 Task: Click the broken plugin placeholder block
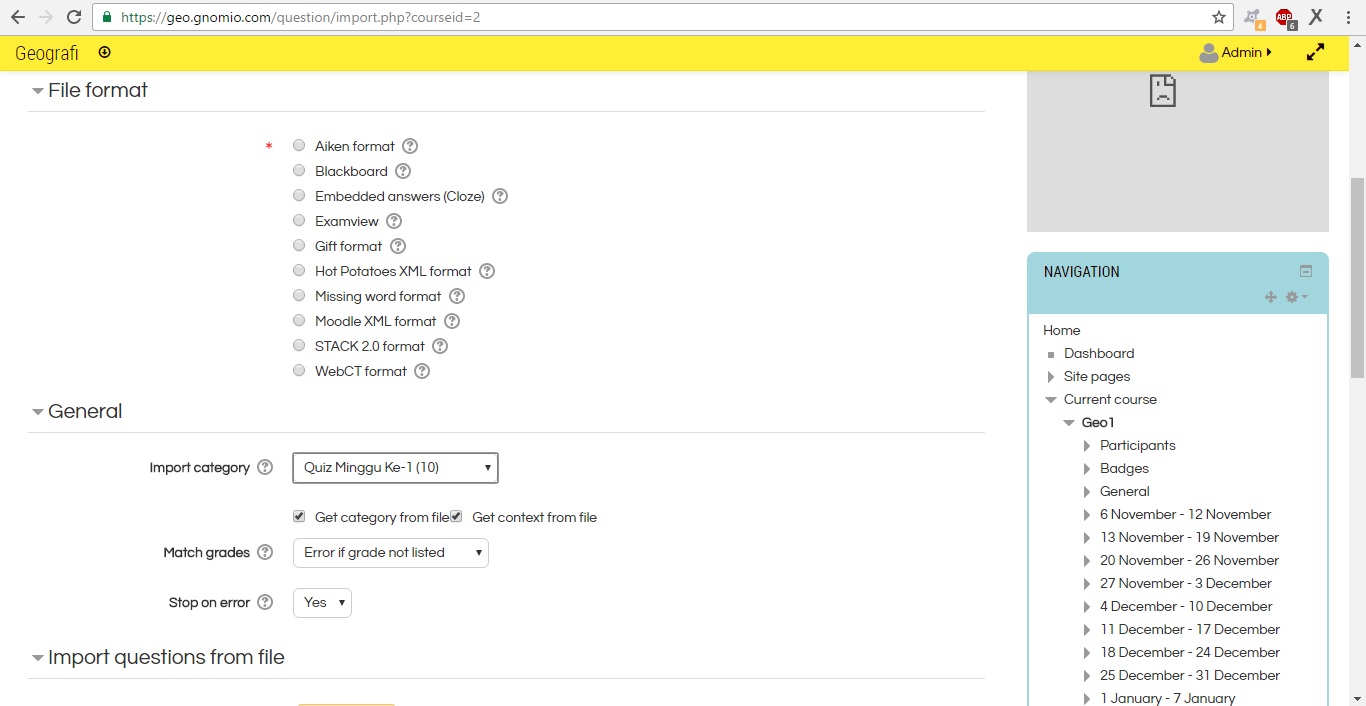[1178, 151]
